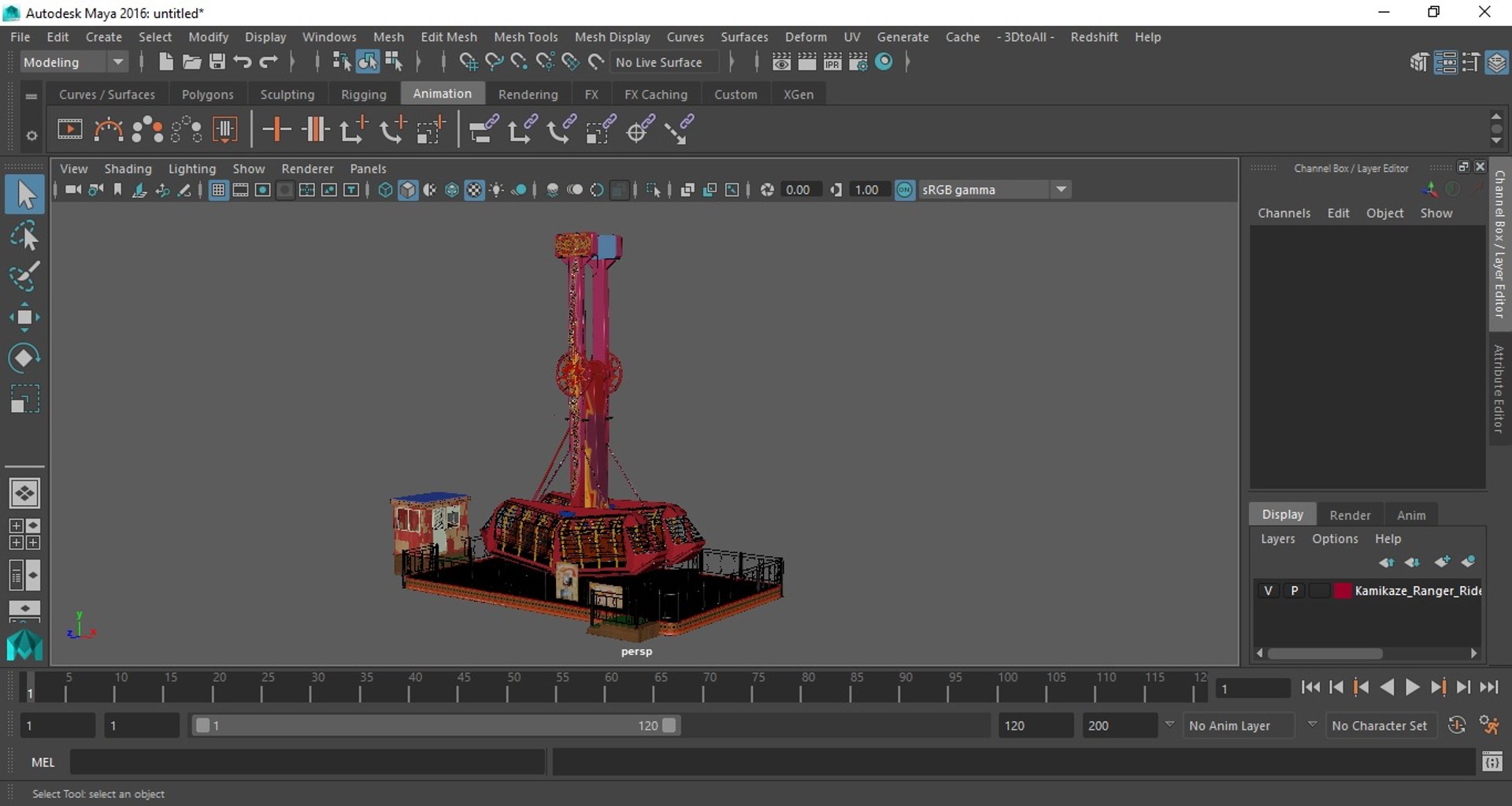Open the Layers menu in Layer Editor
This screenshot has height=806, width=1512.
coord(1277,539)
